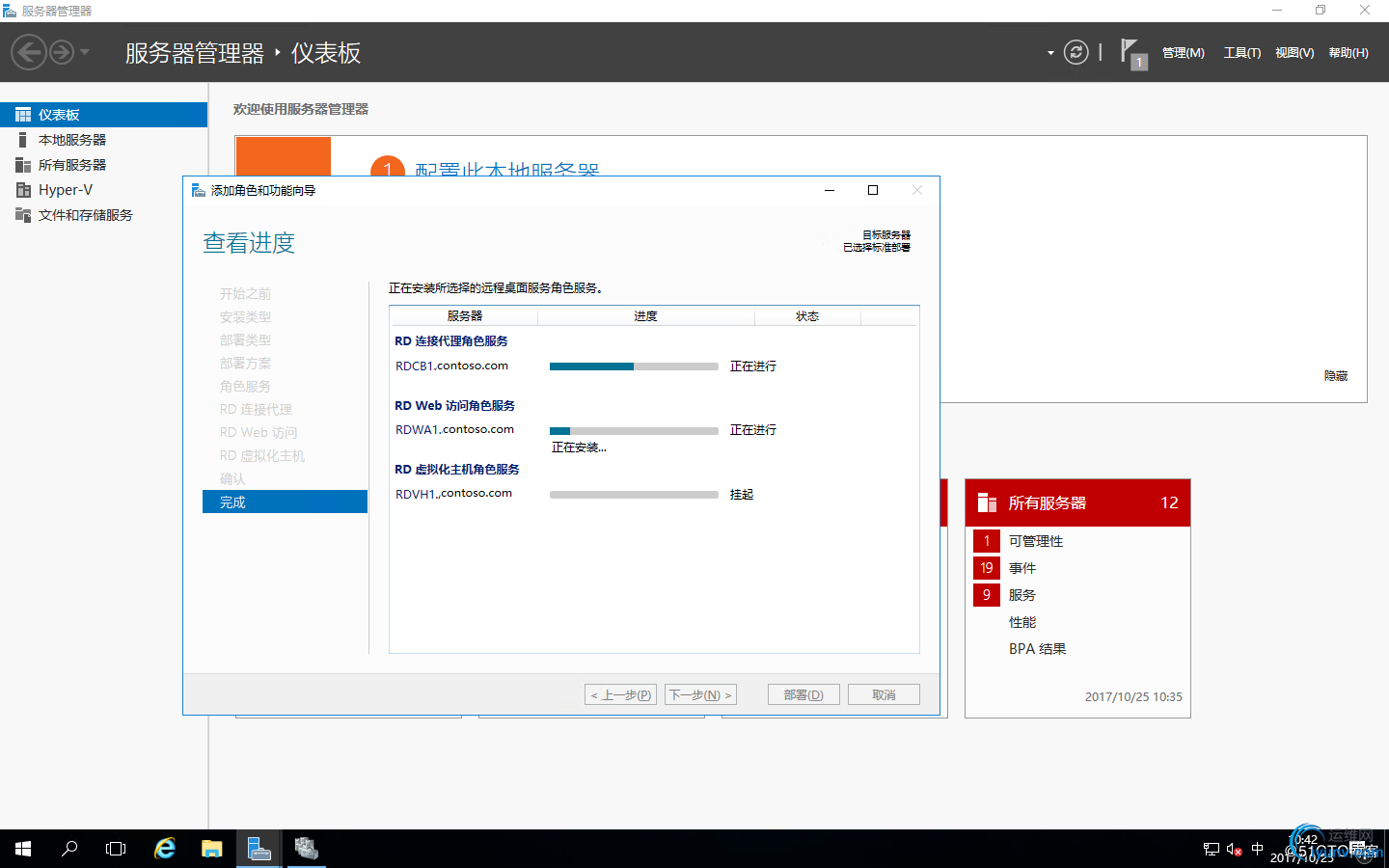Click the 仪表板 sidebar icon
This screenshot has height=868, width=1389.
(x=23, y=115)
